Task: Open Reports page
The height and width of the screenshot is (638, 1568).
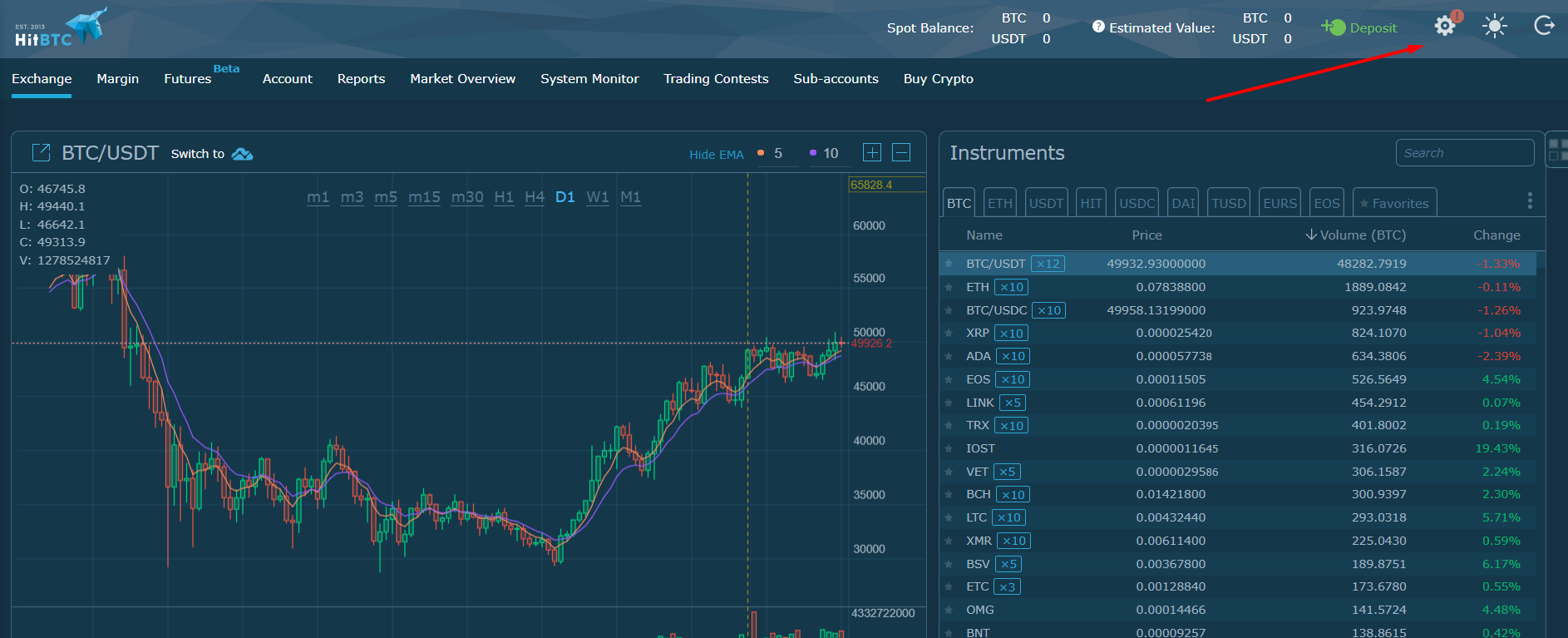Action: (361, 78)
